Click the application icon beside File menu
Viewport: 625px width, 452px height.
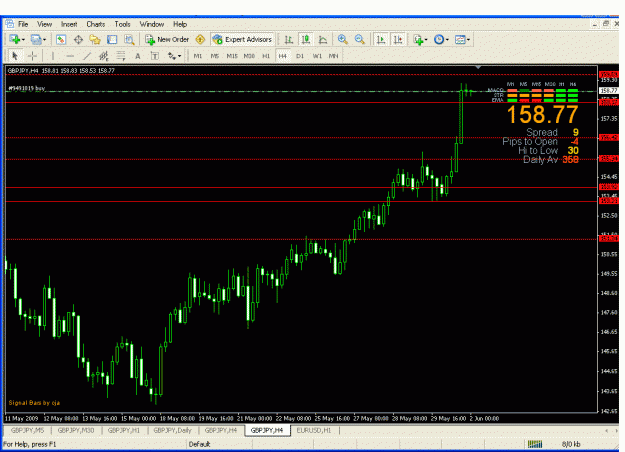pos(10,24)
